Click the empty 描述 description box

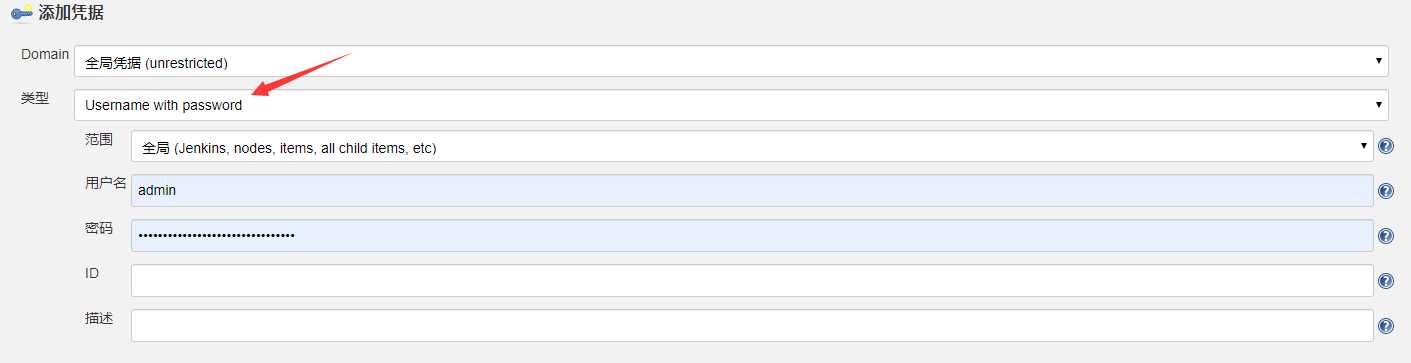tap(752, 325)
